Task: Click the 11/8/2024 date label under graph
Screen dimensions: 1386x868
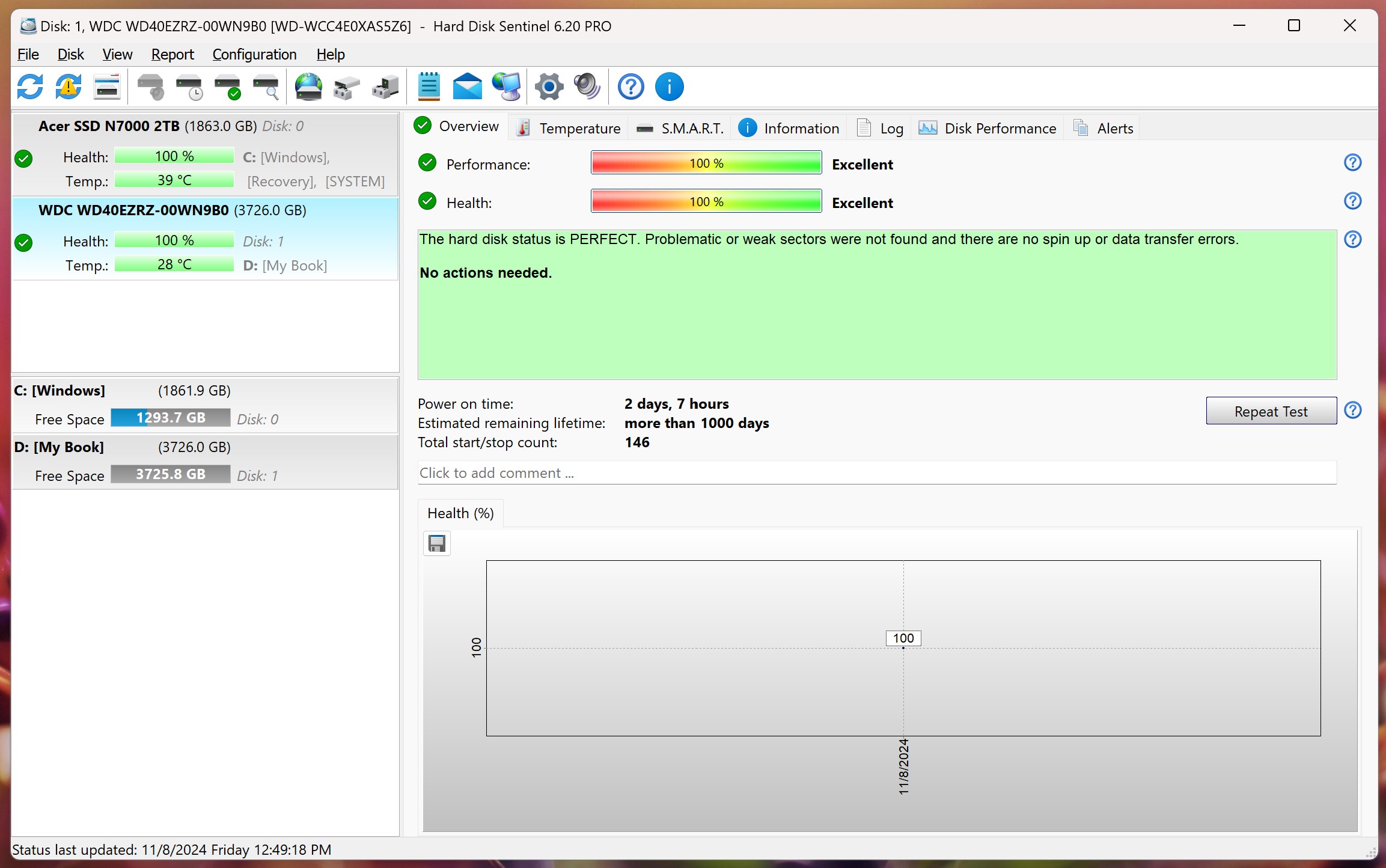Action: tap(903, 767)
